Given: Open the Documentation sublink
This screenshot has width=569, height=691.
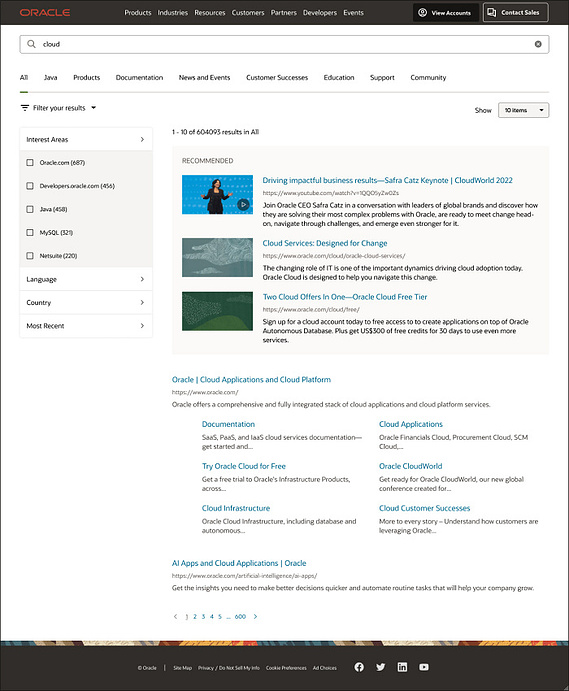Looking at the screenshot, I should [228, 424].
